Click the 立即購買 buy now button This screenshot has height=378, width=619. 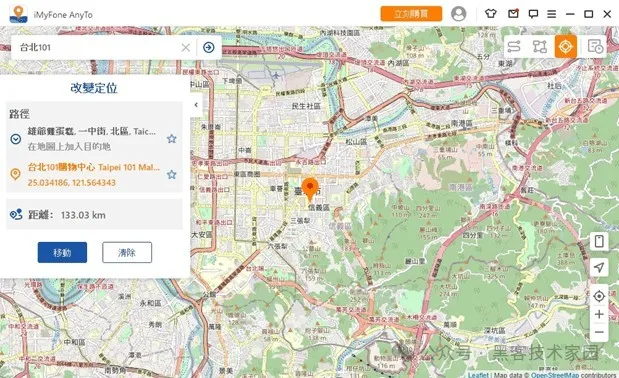point(411,14)
